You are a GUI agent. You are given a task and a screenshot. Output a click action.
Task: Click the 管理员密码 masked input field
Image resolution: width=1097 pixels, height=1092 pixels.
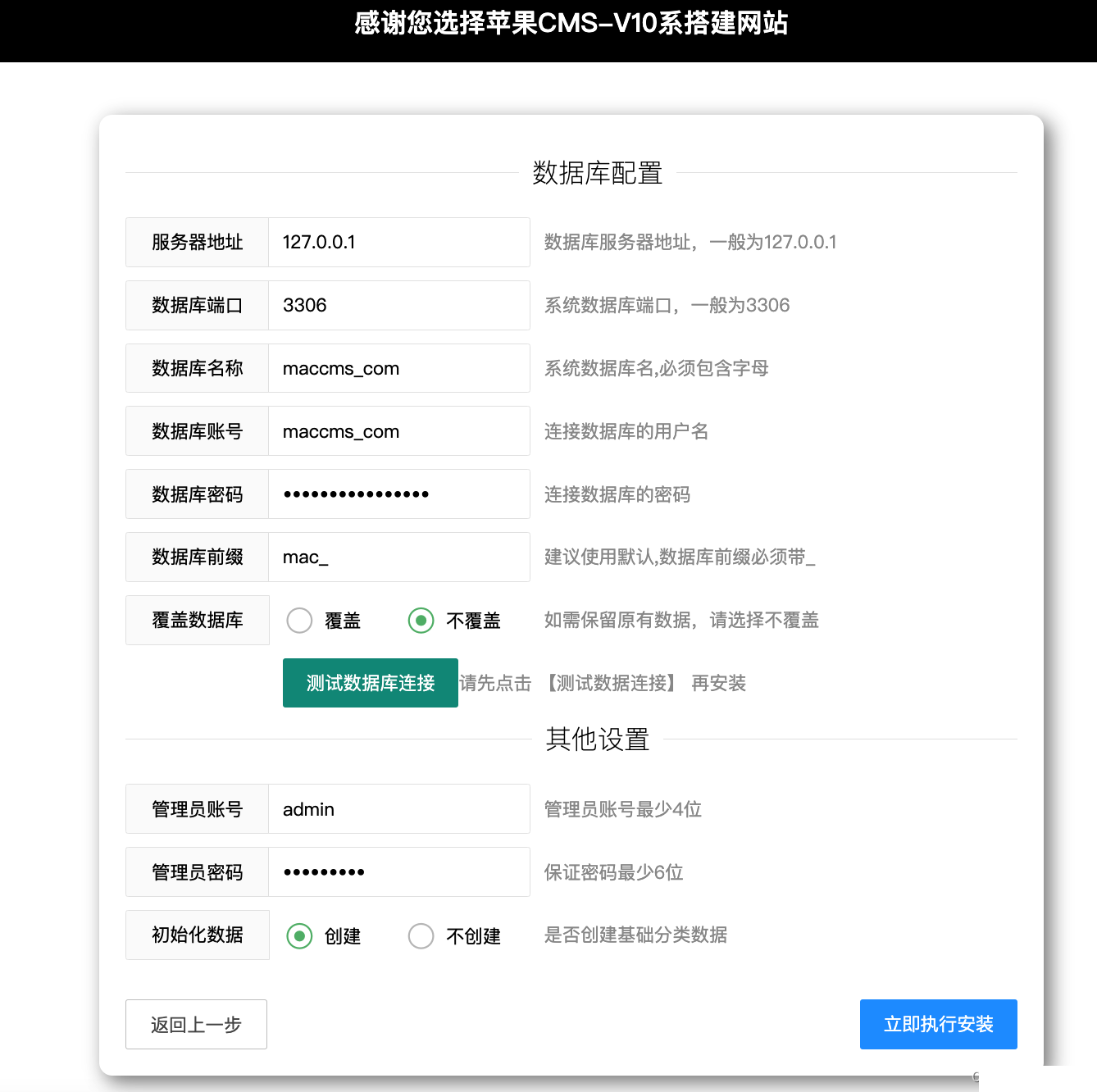(x=399, y=871)
